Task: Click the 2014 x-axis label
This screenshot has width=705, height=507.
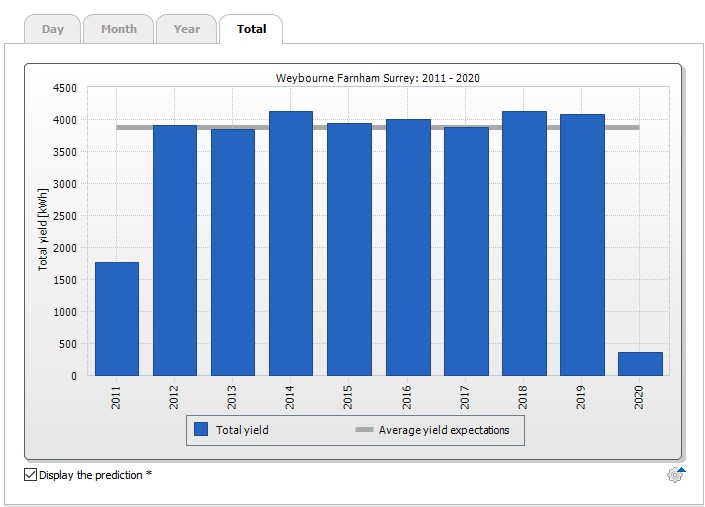Action: [290, 397]
